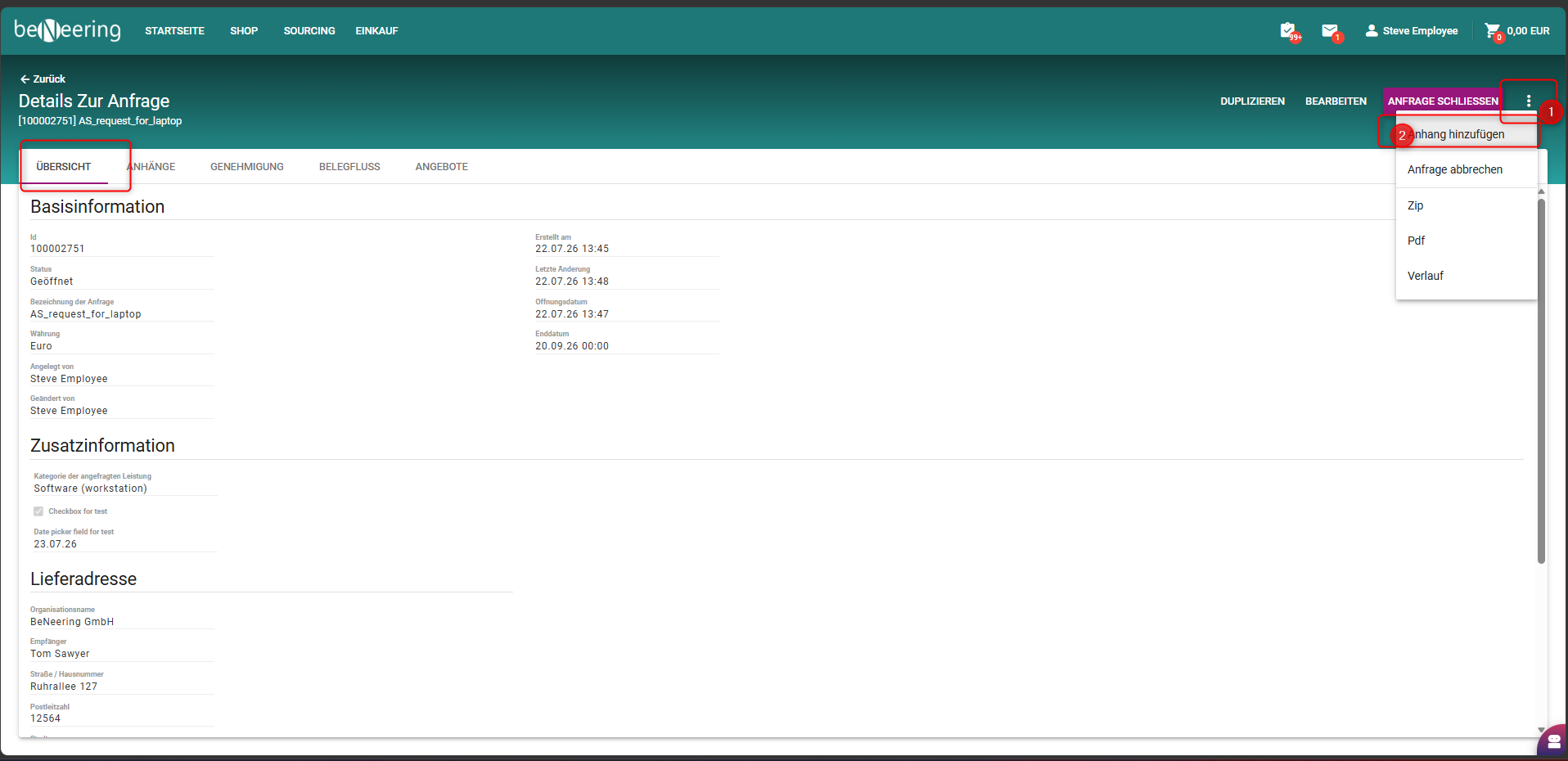Open the Angebote tab
The width and height of the screenshot is (1568, 761).
442,167
